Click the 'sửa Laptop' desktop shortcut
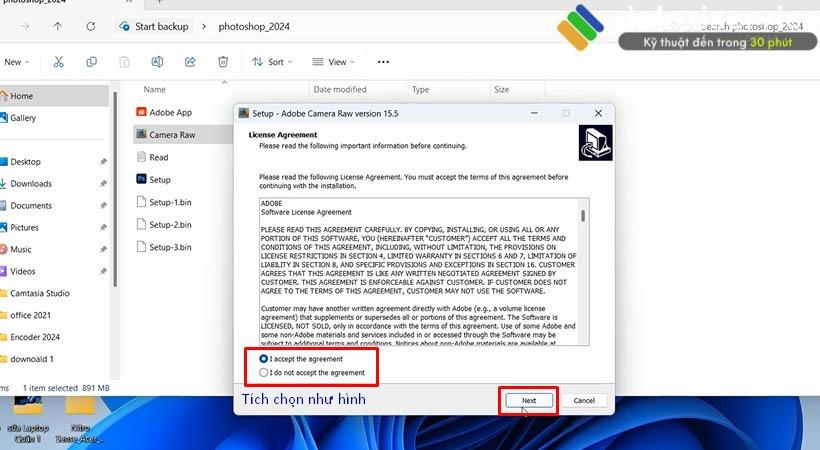 coord(28,421)
